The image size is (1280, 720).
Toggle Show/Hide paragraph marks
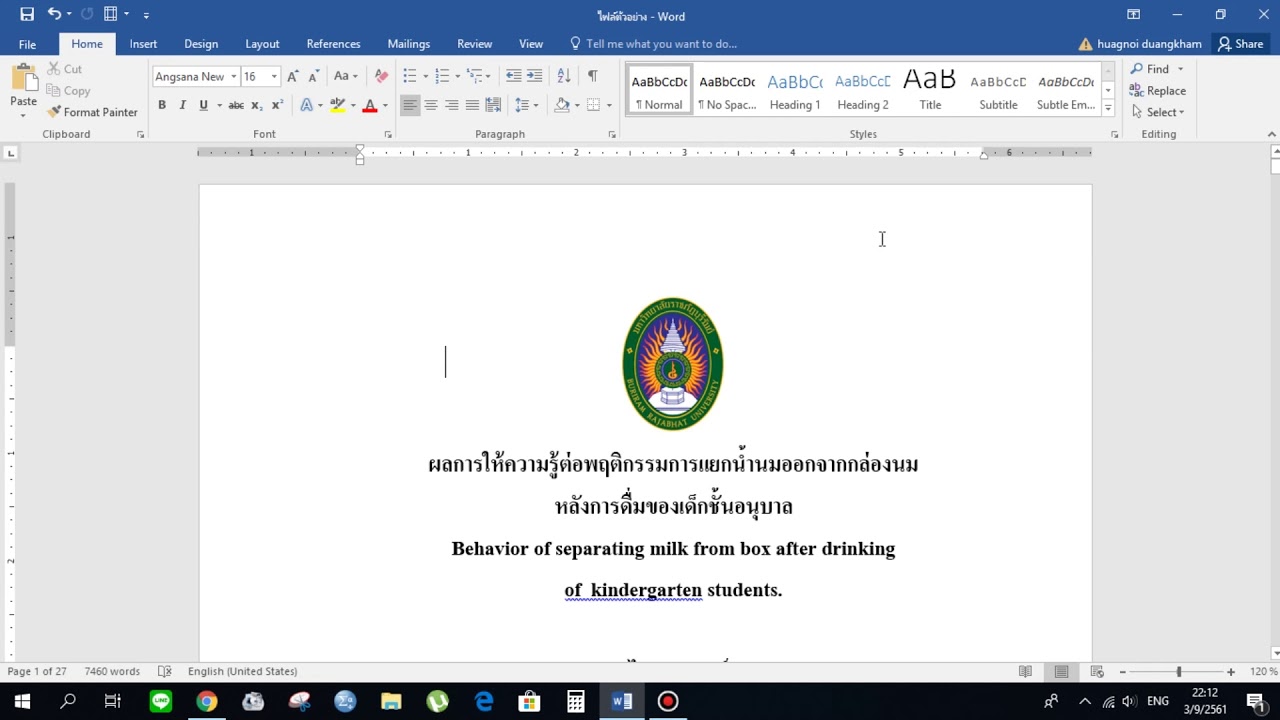592,76
